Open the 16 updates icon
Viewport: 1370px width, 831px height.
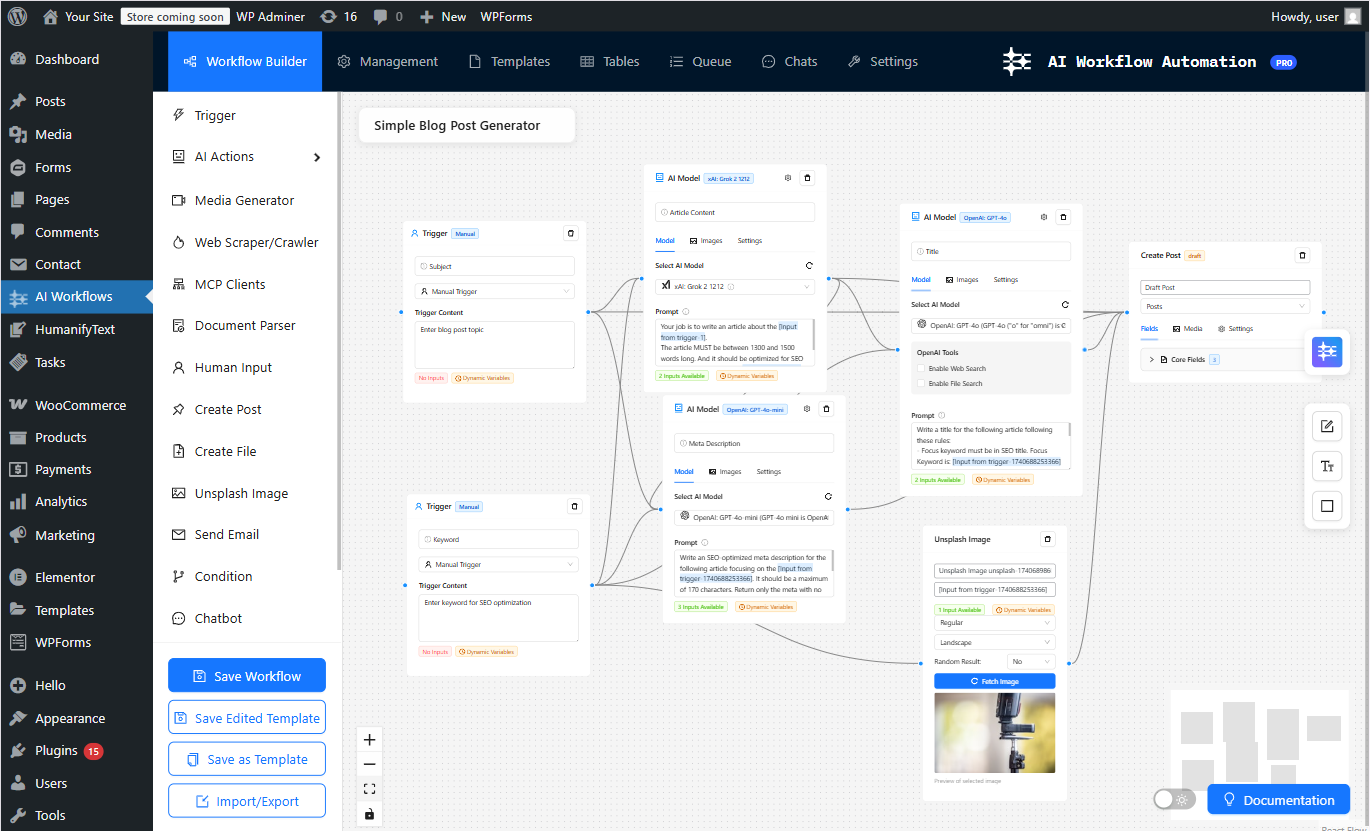pos(338,16)
